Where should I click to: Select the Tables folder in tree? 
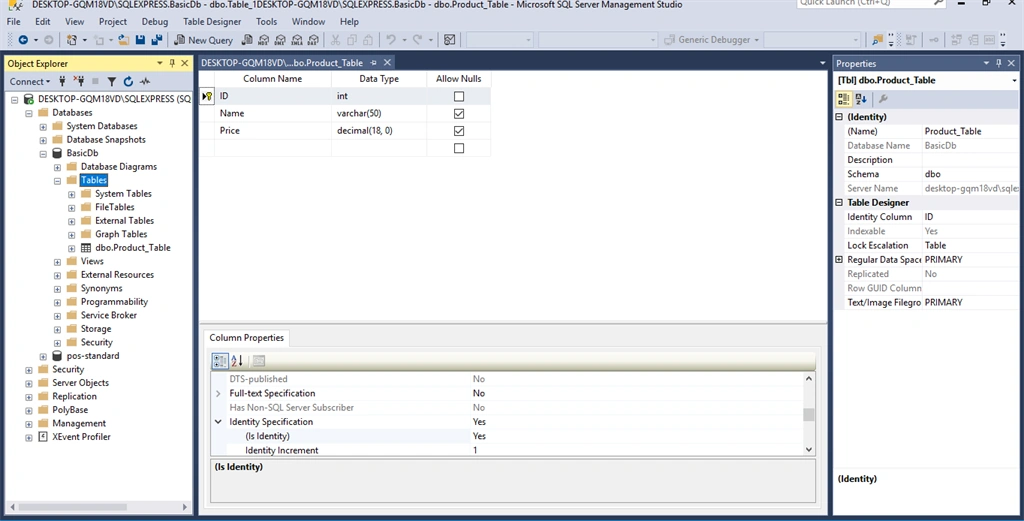(x=94, y=180)
